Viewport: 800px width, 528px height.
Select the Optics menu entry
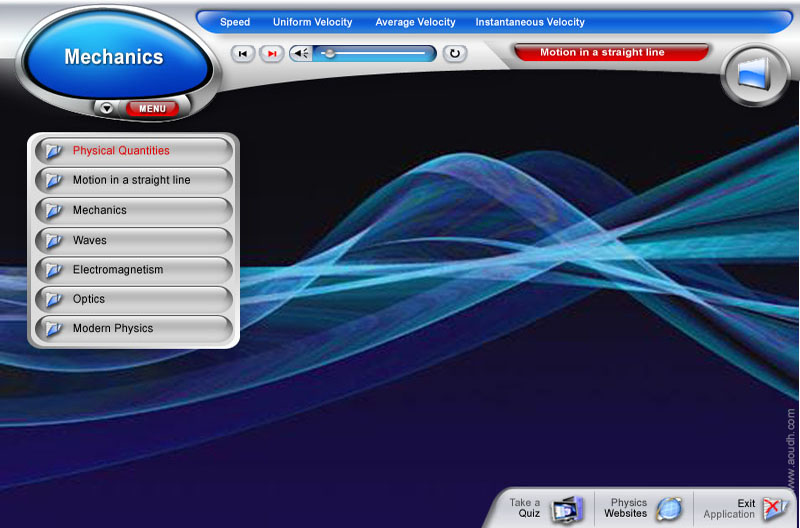point(89,299)
